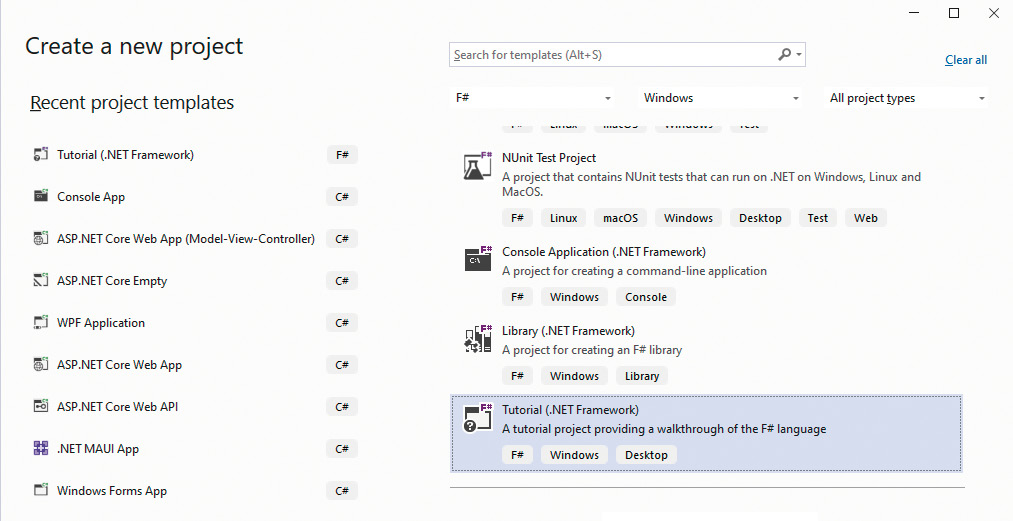Click the F# Console Application template icon
Viewport: 1013px width, 521px height.
point(478,259)
